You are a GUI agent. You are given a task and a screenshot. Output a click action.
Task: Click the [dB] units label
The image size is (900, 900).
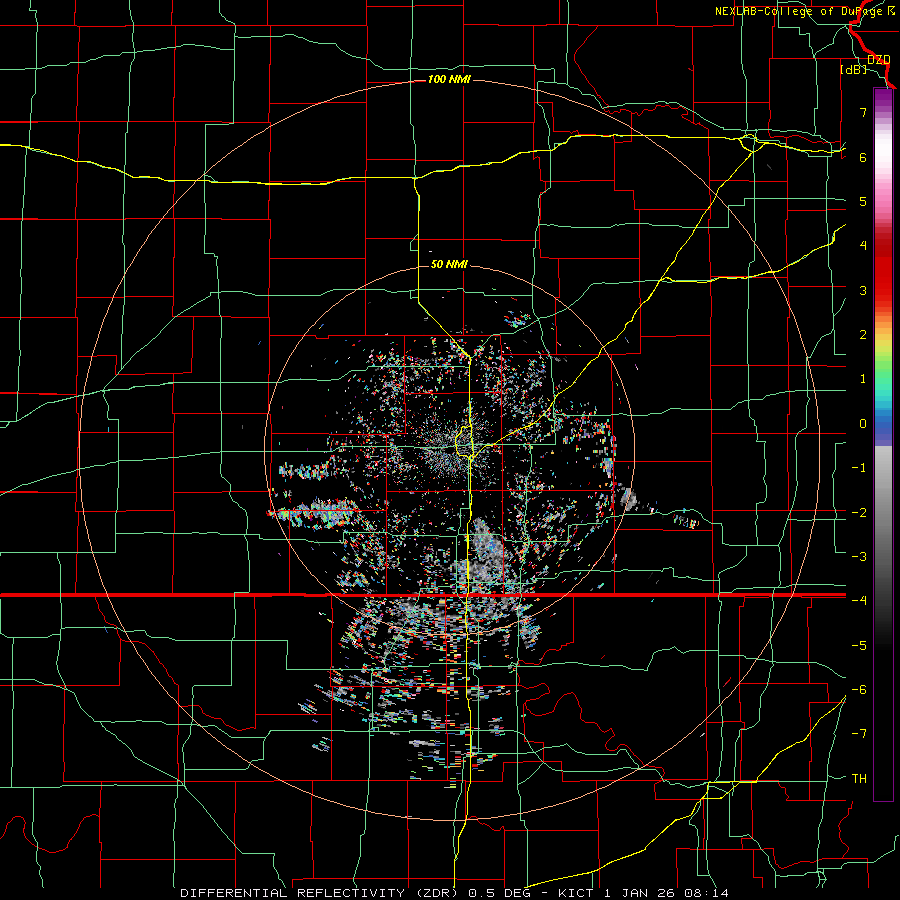pyautogui.click(x=853, y=69)
